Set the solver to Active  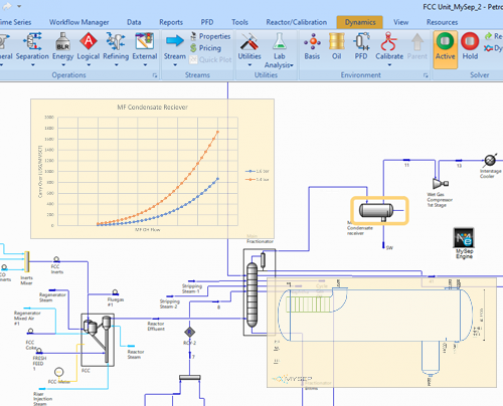[445, 47]
